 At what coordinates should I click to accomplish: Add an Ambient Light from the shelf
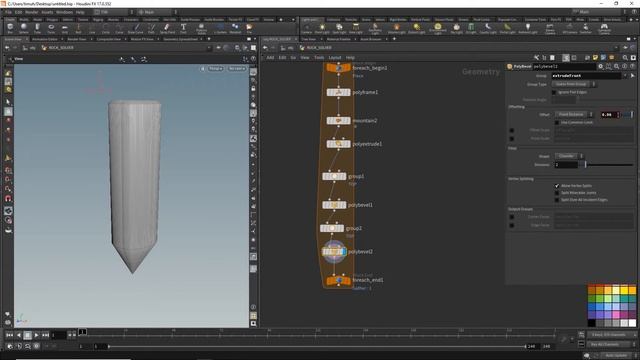528,29
